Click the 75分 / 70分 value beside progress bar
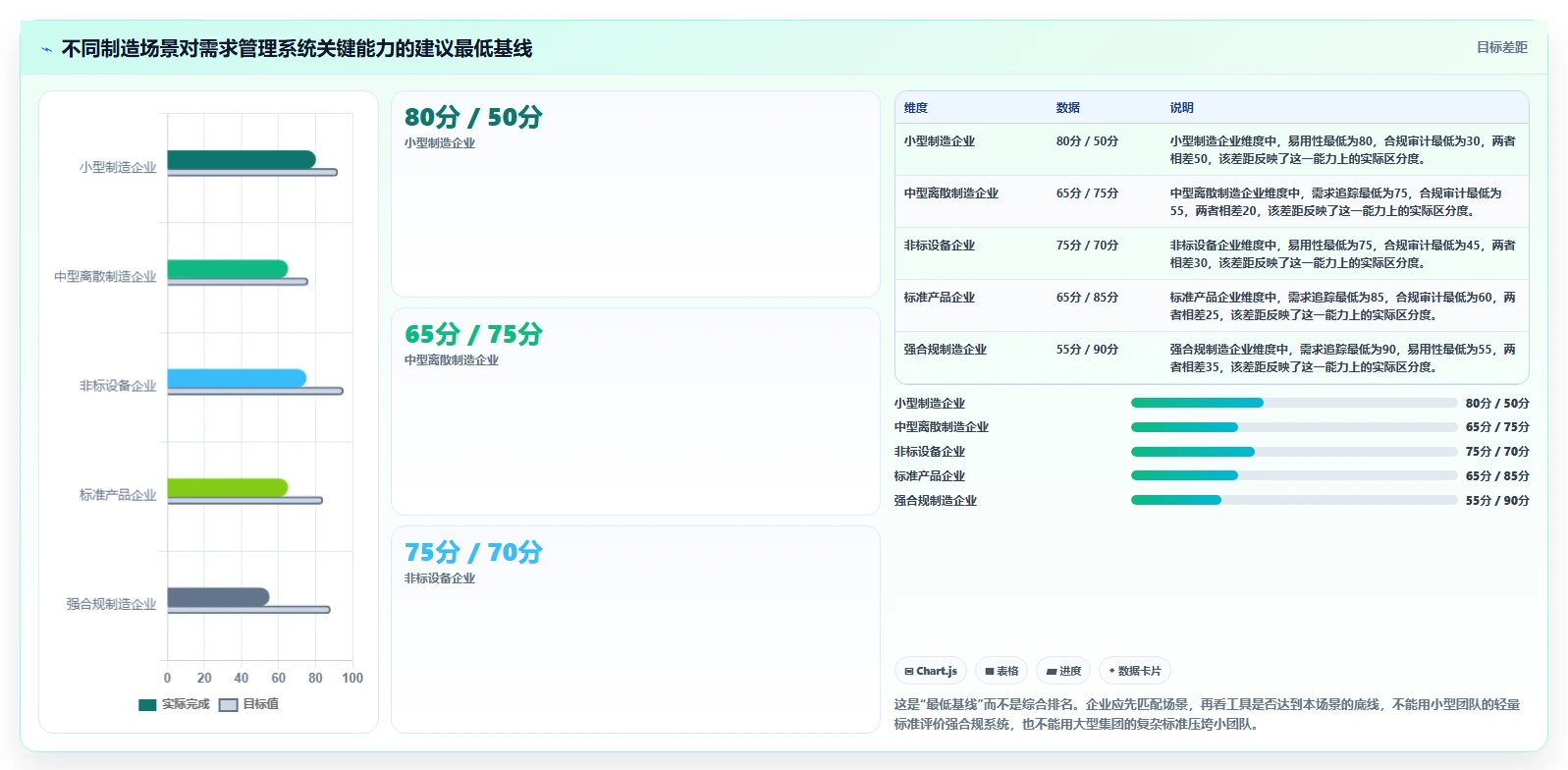 [1497, 452]
